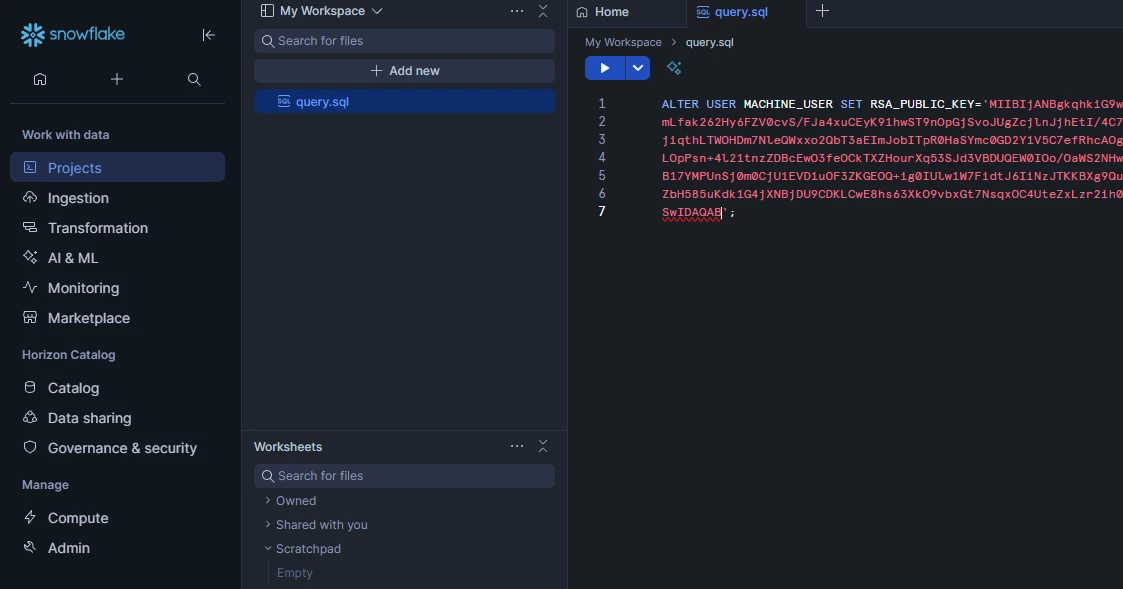Open run options dropdown arrow
Screen dimensions: 1123x589
(x=638, y=68)
